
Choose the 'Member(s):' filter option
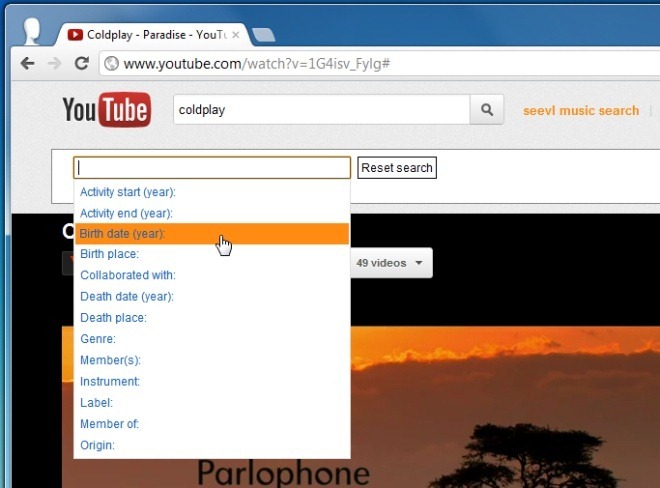coord(212,360)
